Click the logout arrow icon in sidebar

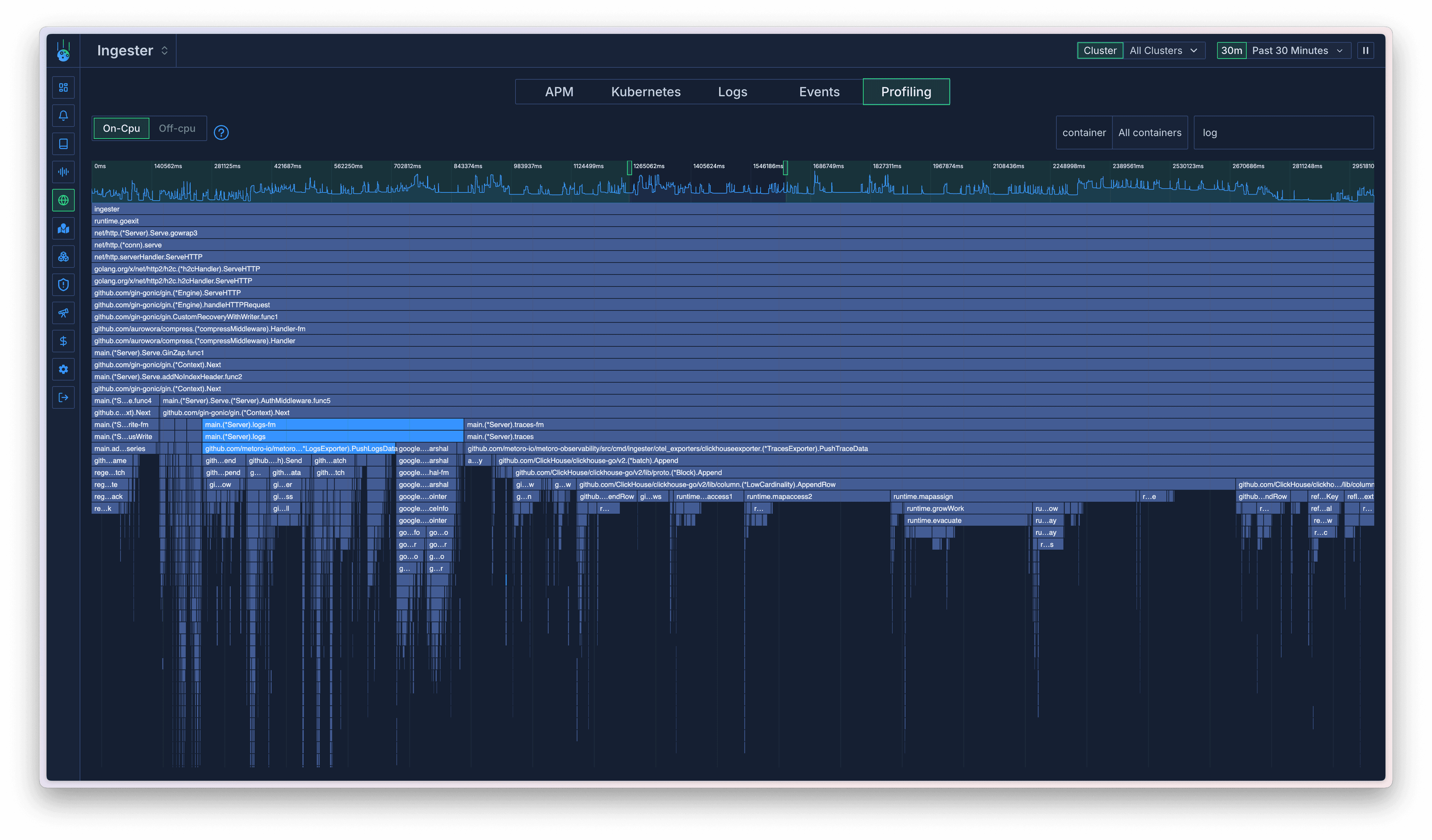pyautogui.click(x=63, y=397)
